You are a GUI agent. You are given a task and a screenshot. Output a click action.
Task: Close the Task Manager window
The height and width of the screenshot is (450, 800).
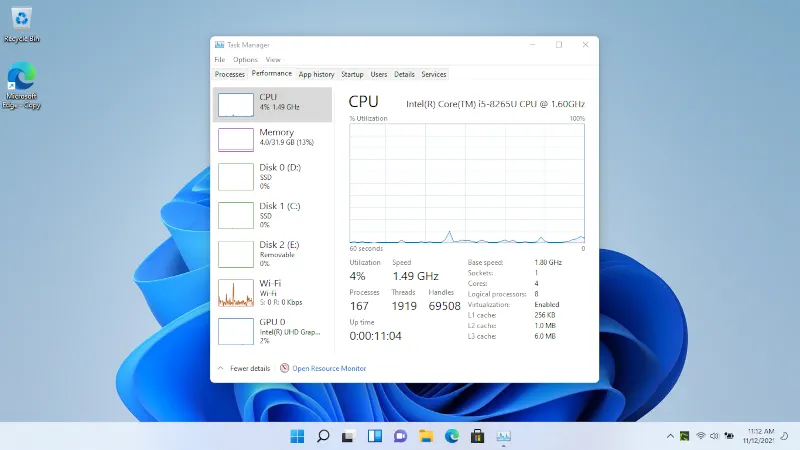tap(585, 45)
